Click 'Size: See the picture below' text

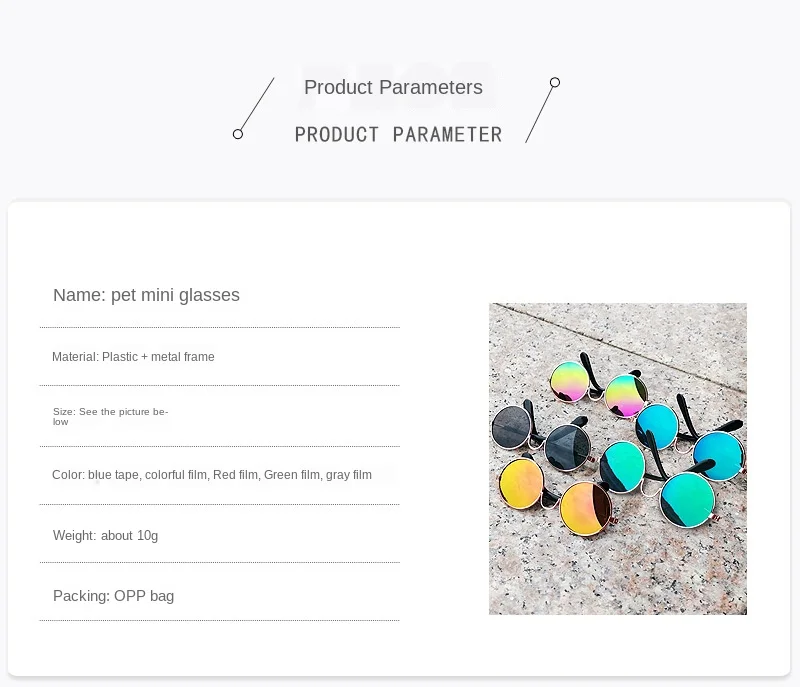tap(110, 417)
